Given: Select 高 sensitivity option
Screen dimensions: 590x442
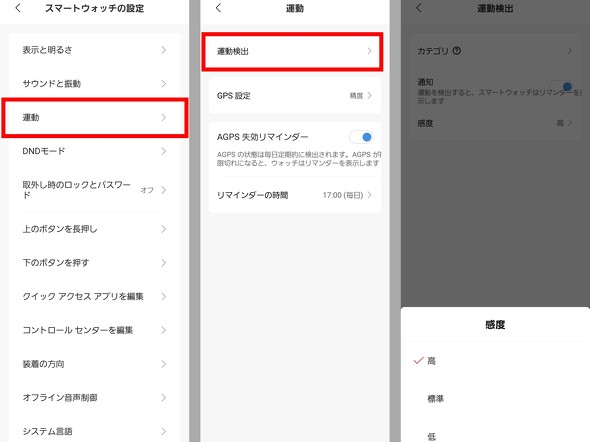Looking at the screenshot, I should pyautogui.click(x=495, y=361).
